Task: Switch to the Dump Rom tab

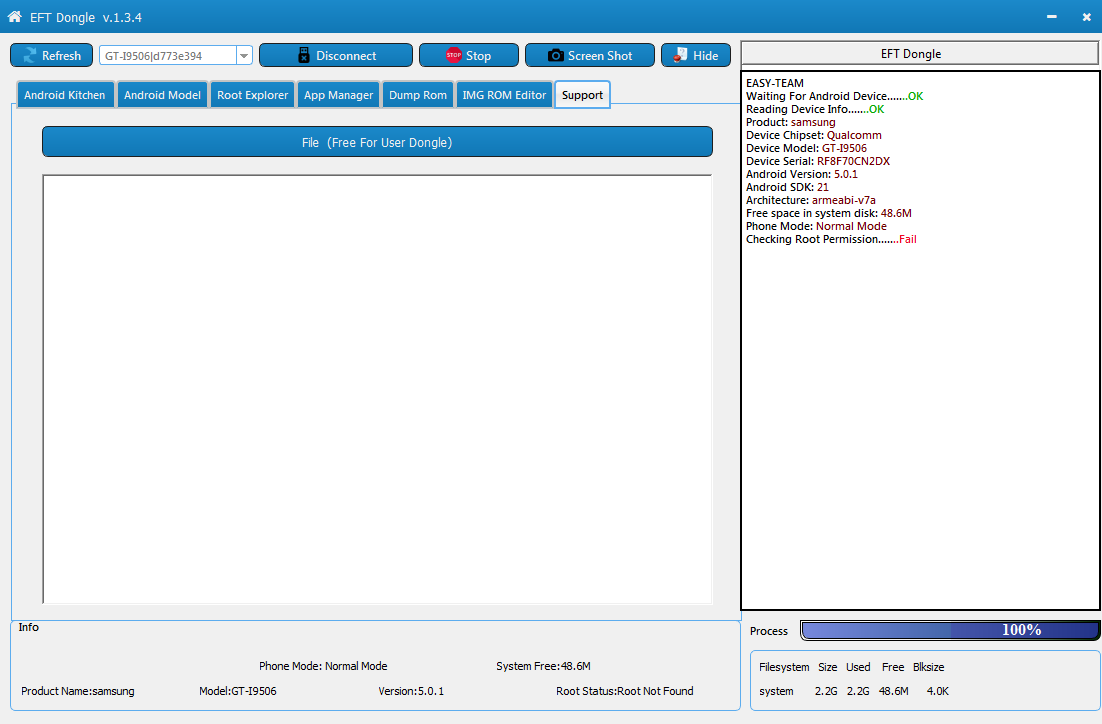Action: (x=417, y=95)
